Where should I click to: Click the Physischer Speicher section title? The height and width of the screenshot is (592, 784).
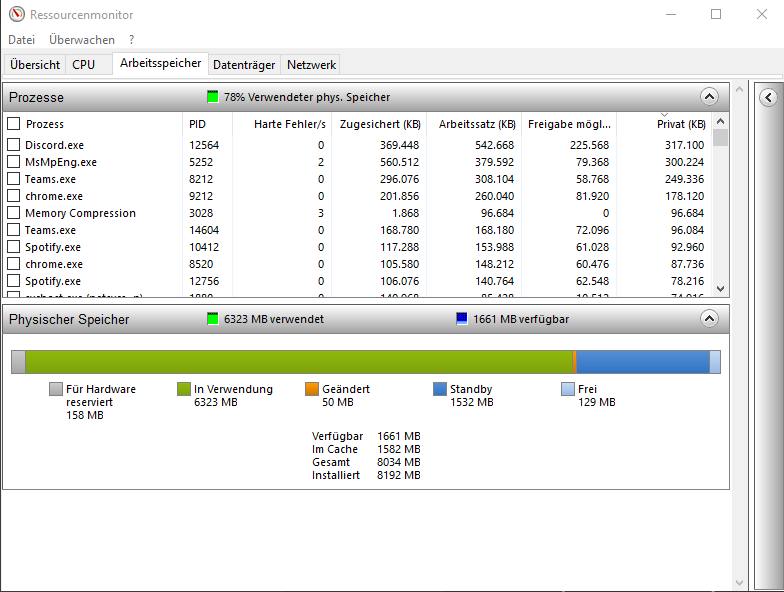(69, 319)
